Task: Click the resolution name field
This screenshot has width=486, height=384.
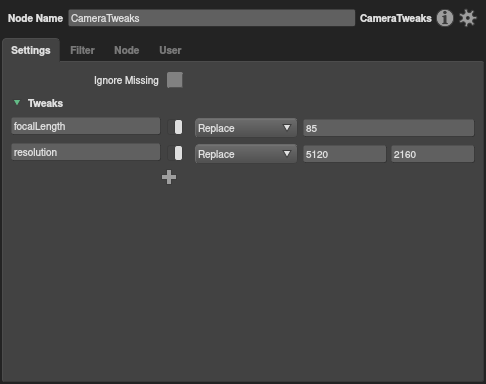Action: 86,152
